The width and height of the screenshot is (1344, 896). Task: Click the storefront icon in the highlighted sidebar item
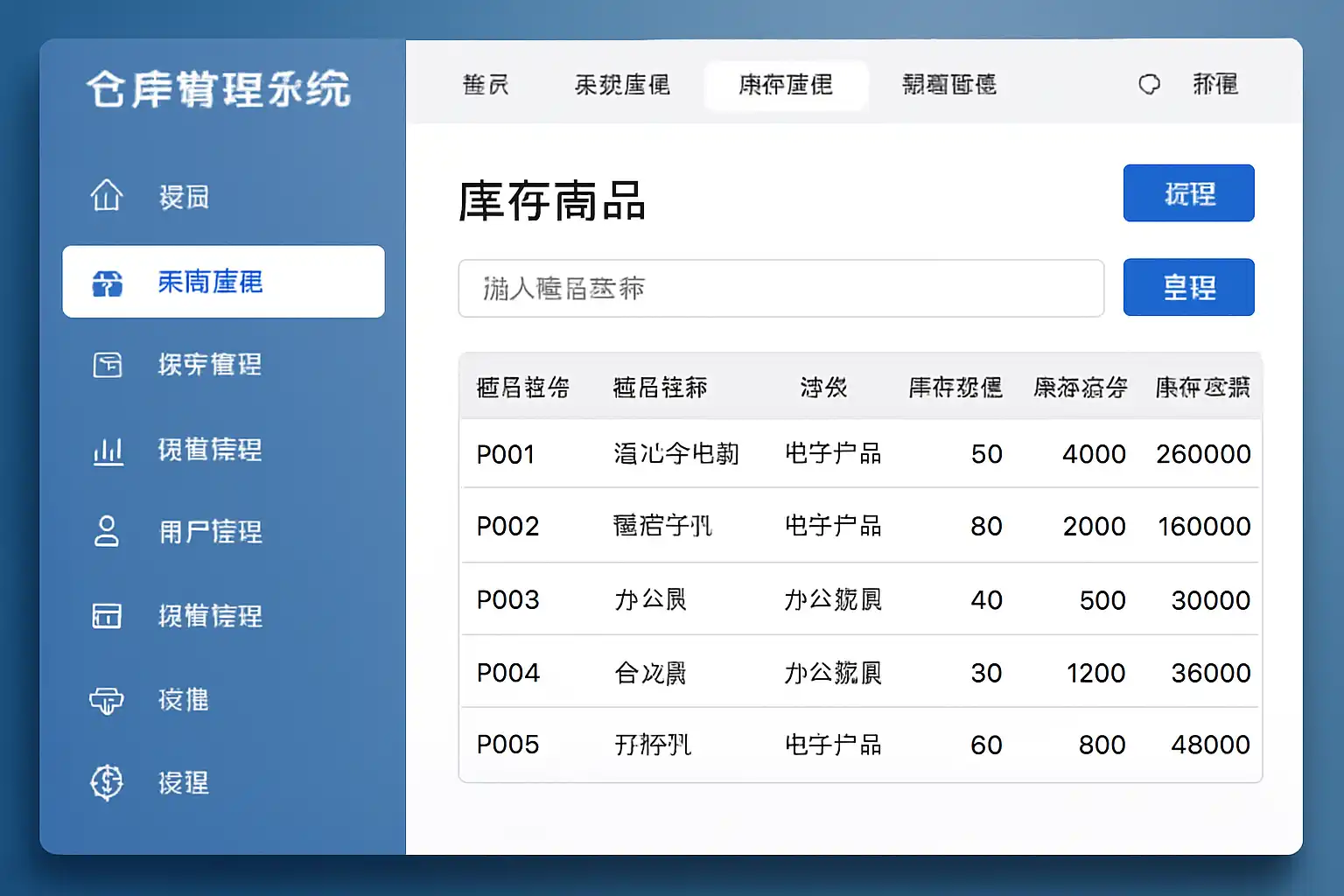click(x=108, y=283)
